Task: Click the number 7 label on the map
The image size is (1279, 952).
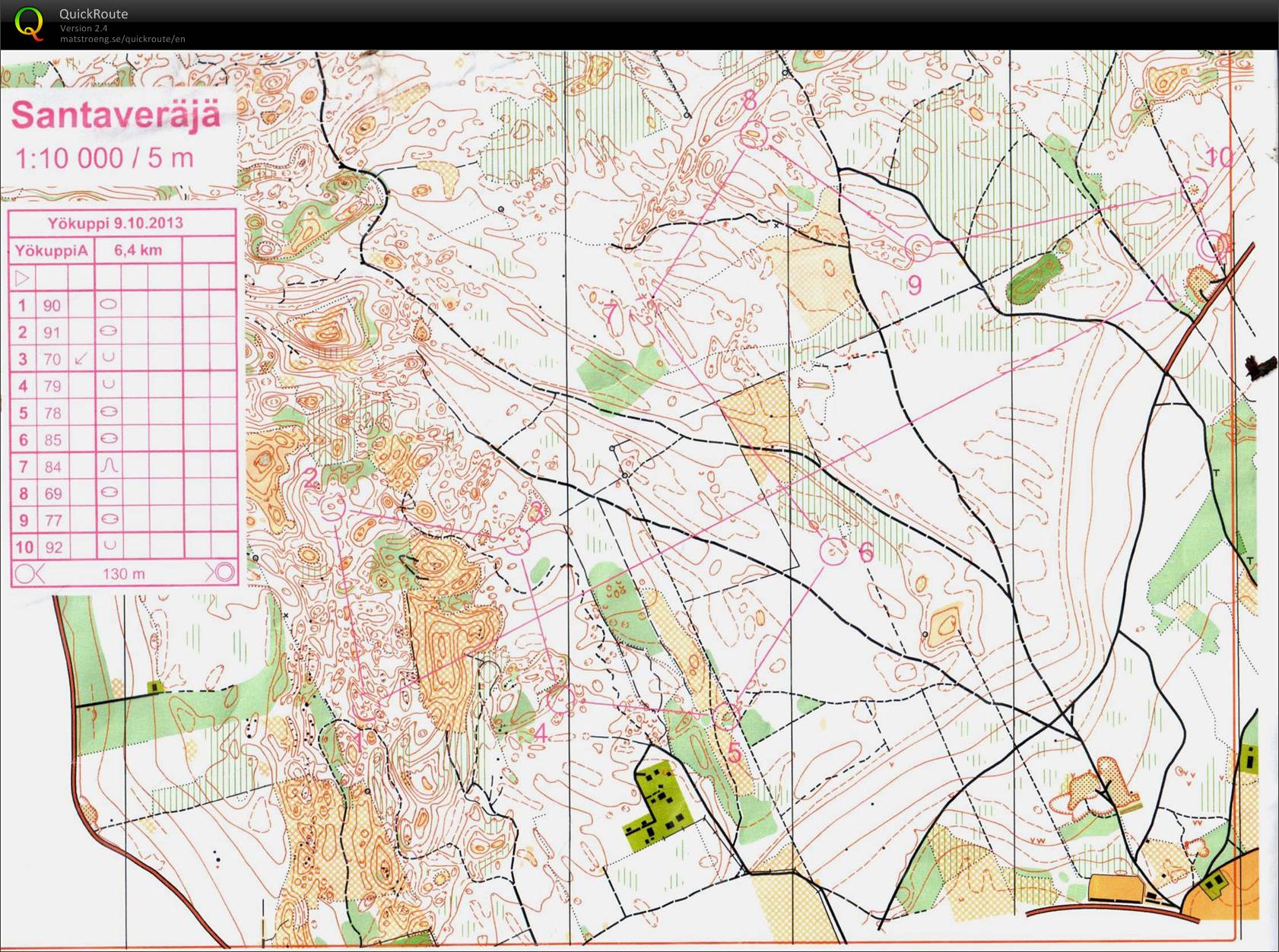Action: [x=611, y=314]
